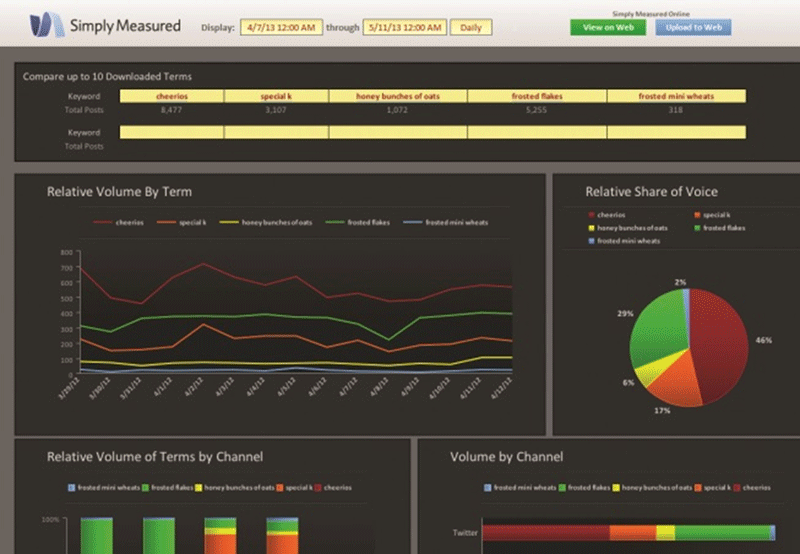This screenshot has width=800, height=554.
Task: Click honey bunches of oats legend line in Volume By Term
Action: point(229,222)
